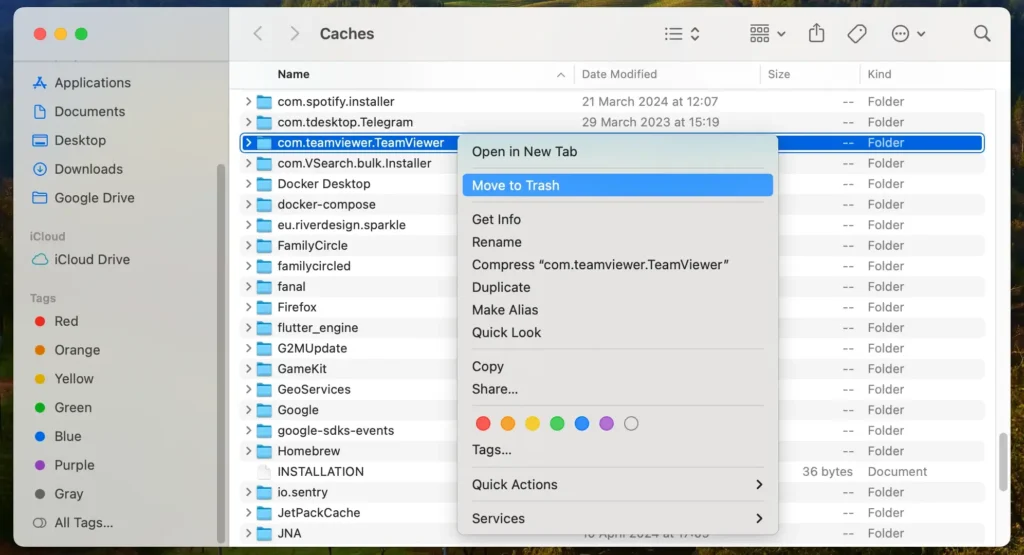The width and height of the screenshot is (1024, 555).
Task: Select the Orange sidebar tag
Action: [67, 350]
